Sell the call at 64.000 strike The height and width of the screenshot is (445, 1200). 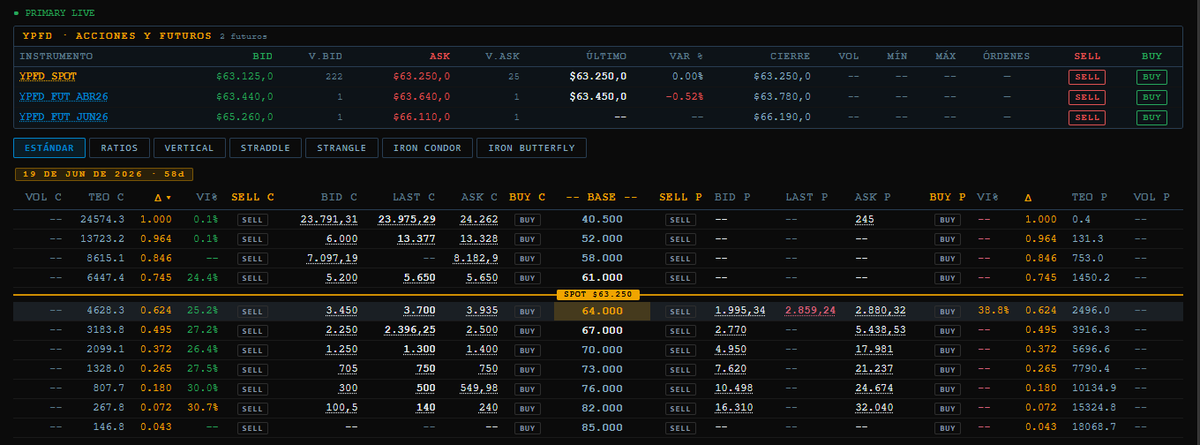[x=253, y=312]
